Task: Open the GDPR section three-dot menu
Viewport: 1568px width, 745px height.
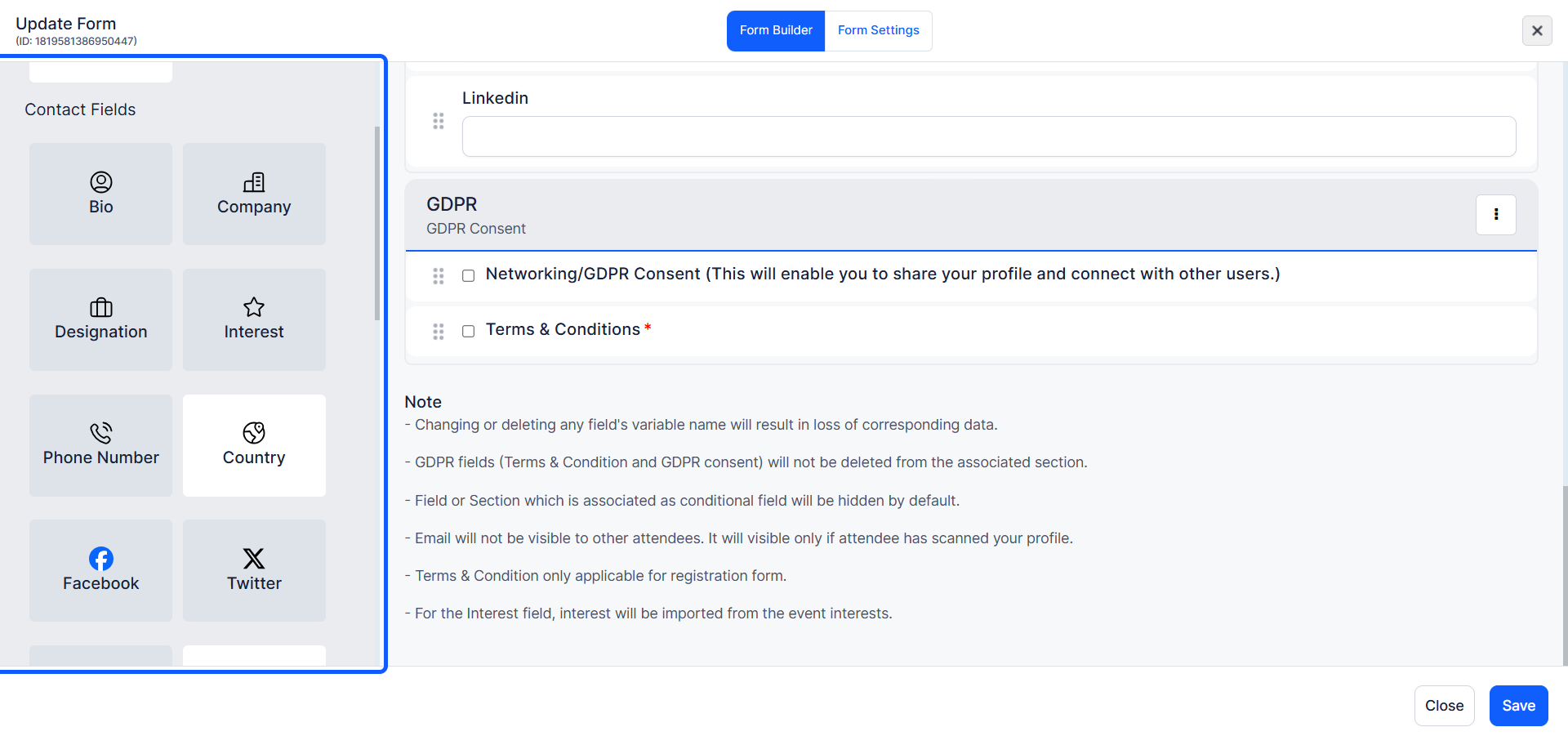Action: [x=1495, y=214]
